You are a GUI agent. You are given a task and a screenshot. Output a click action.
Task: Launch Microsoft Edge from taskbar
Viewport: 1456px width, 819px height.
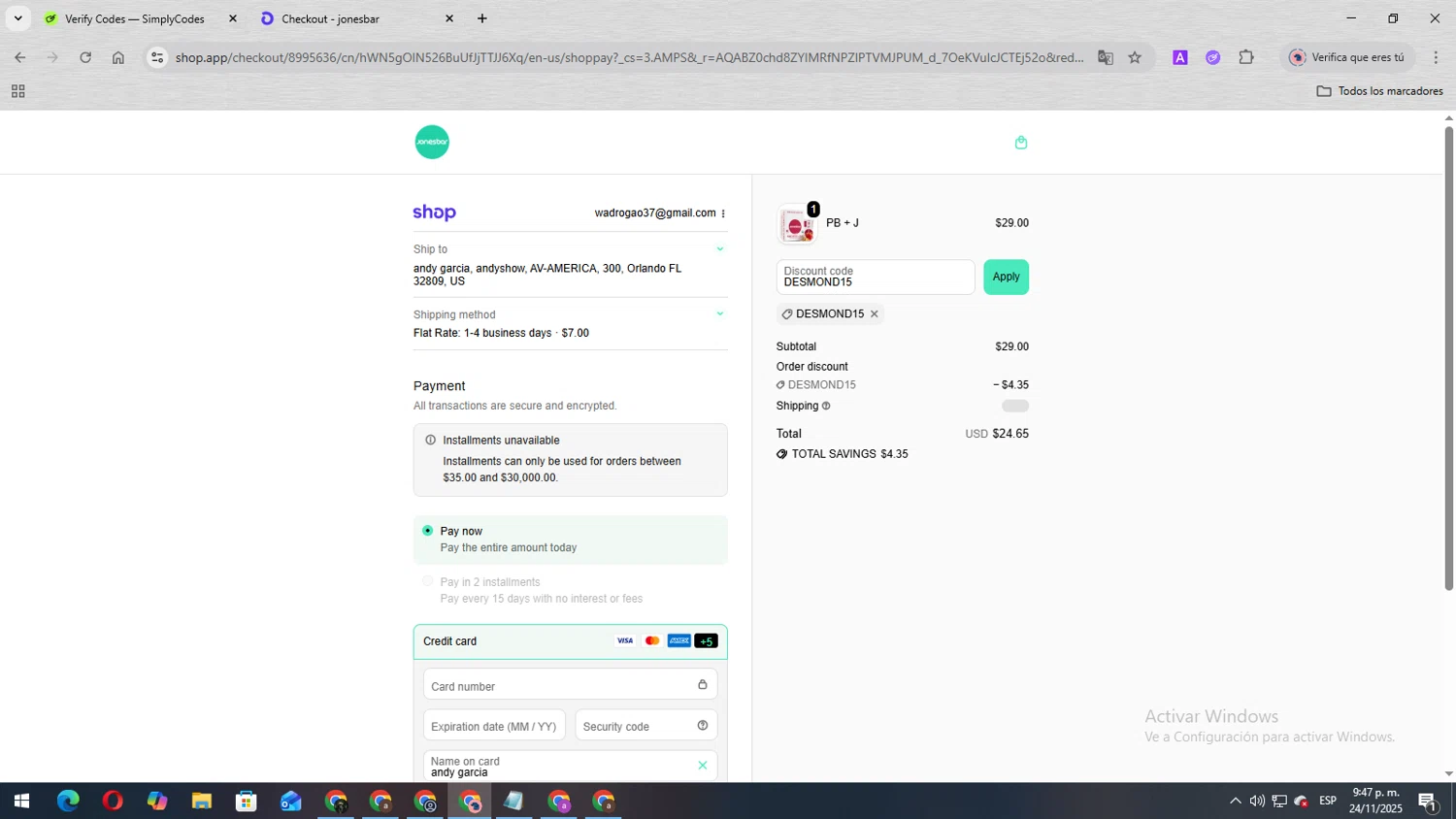(68, 802)
